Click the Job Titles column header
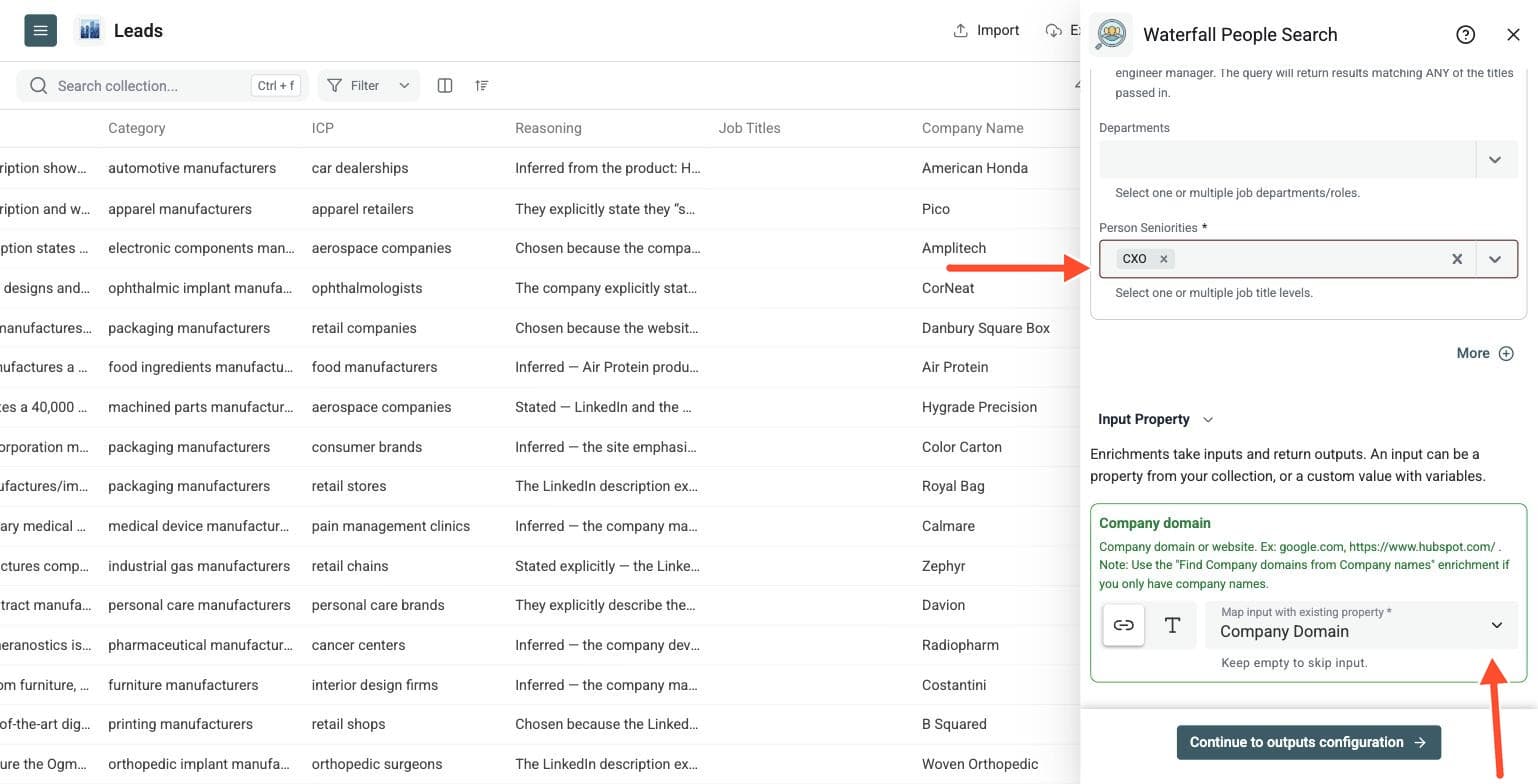Screen dimensions: 1538x784 (749, 128)
